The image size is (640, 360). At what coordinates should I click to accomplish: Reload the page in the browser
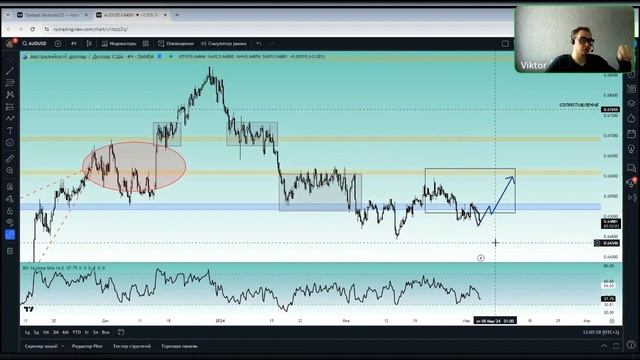tap(32, 29)
